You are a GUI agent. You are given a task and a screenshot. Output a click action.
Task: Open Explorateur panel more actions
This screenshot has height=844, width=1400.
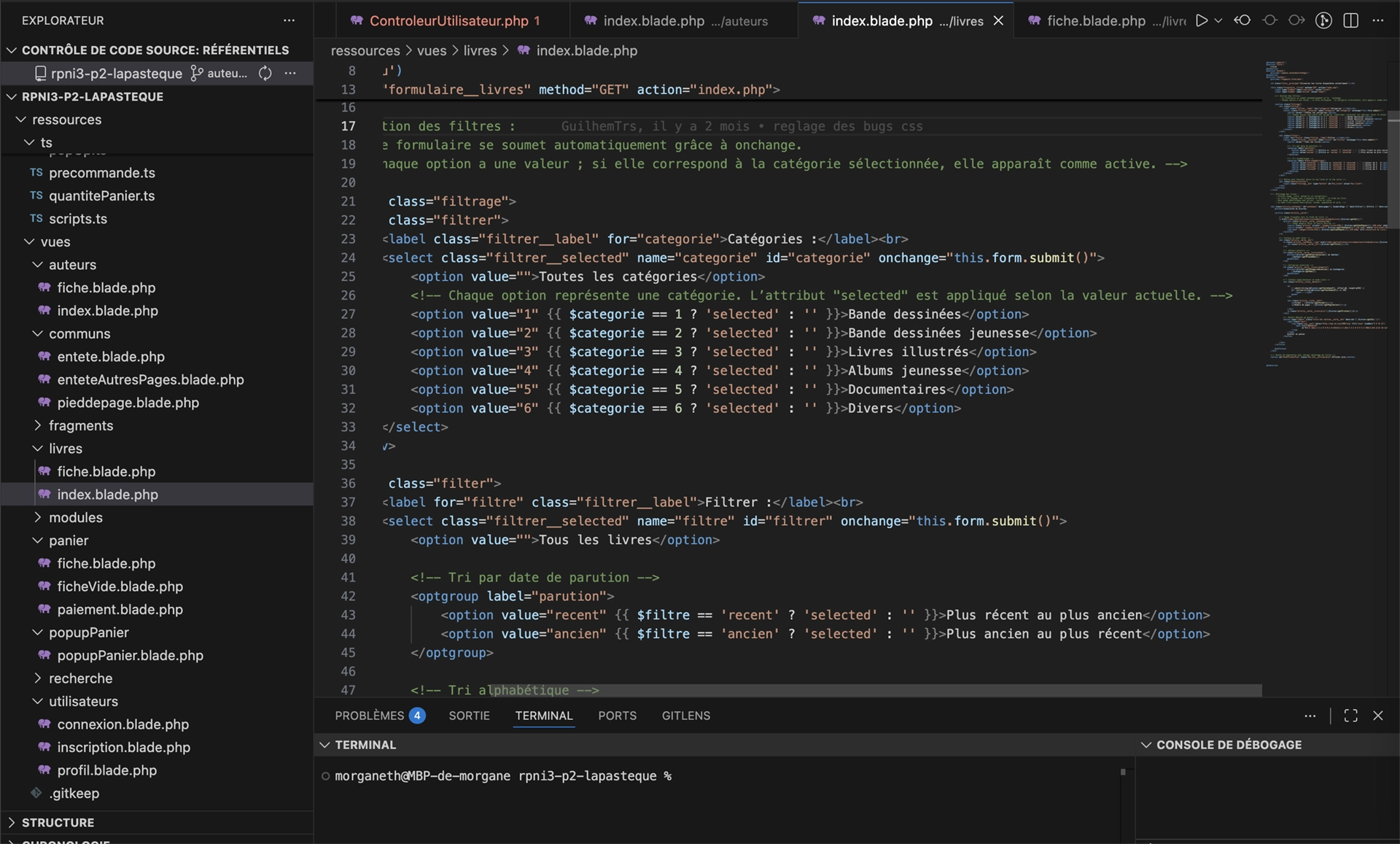coord(289,20)
